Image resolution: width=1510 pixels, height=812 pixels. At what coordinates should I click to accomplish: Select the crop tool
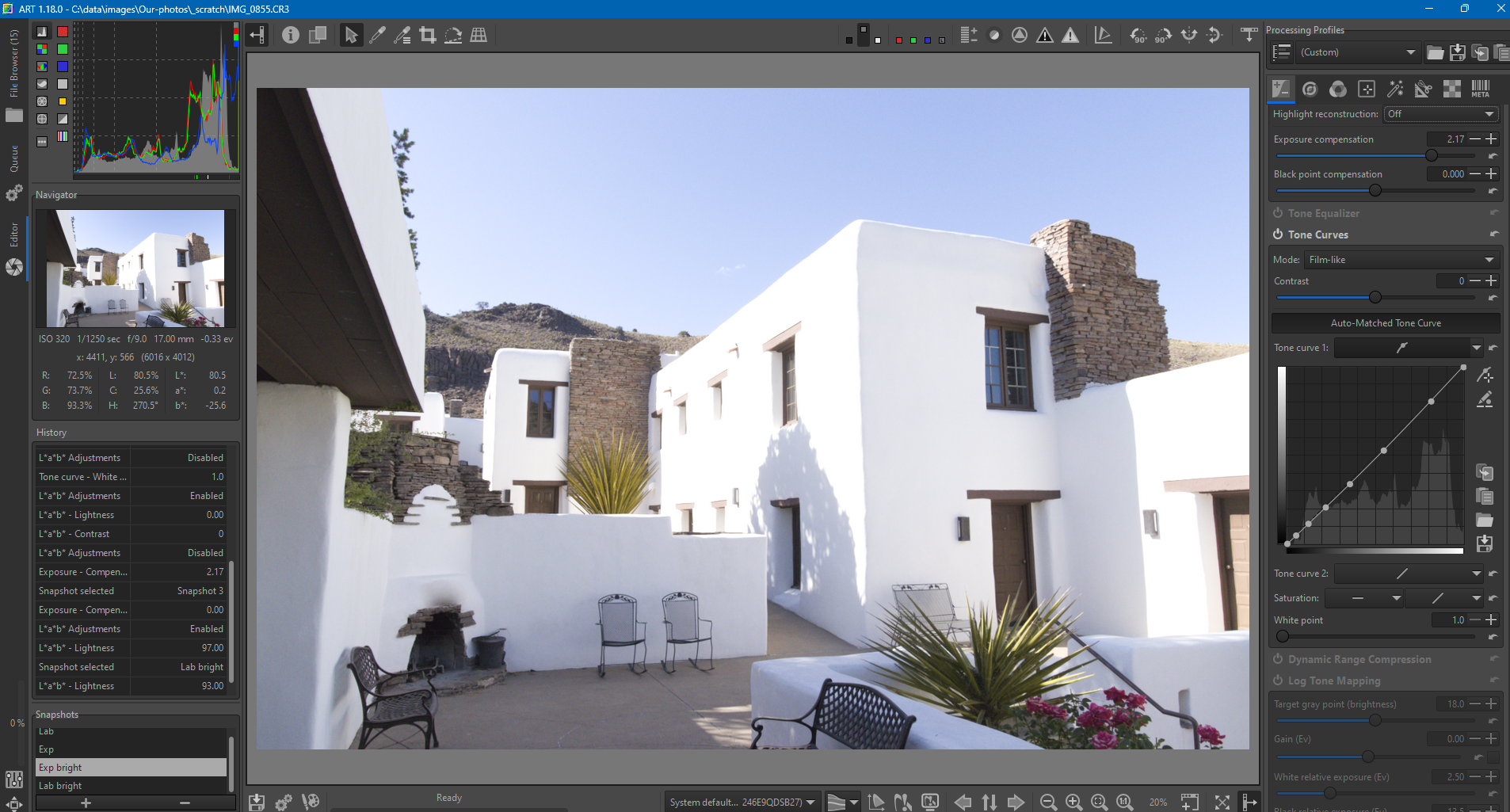[x=428, y=35]
